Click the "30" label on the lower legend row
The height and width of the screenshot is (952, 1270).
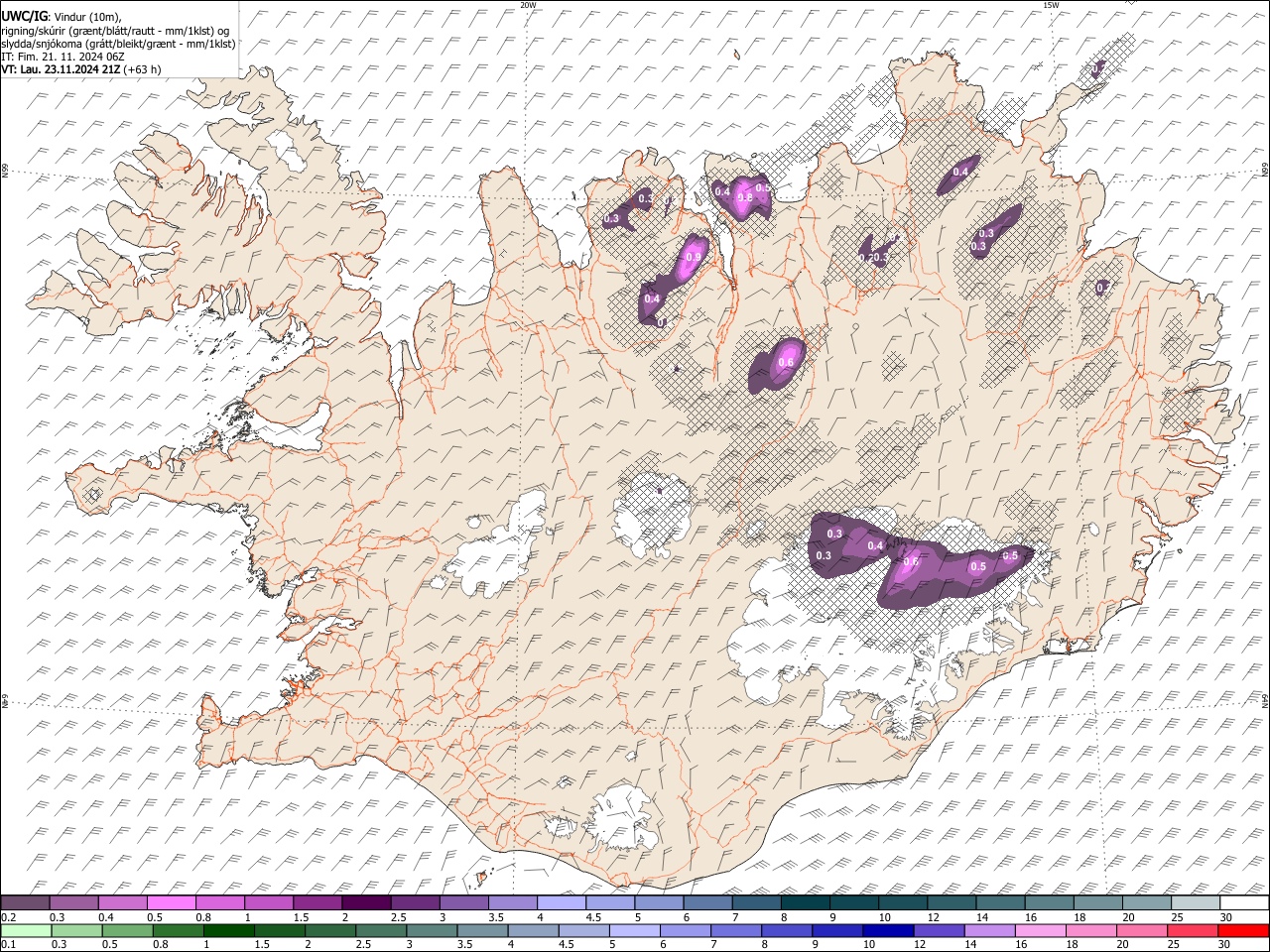coord(1226,945)
